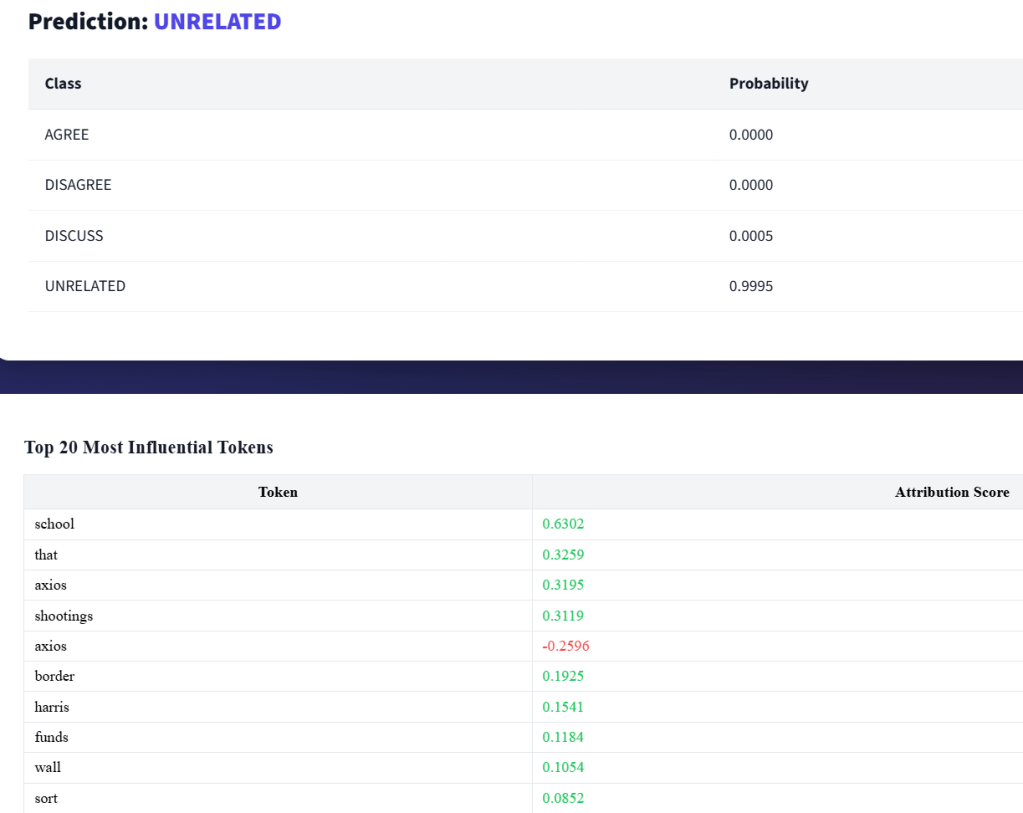Click the 0.0005 probability value

tap(751, 236)
